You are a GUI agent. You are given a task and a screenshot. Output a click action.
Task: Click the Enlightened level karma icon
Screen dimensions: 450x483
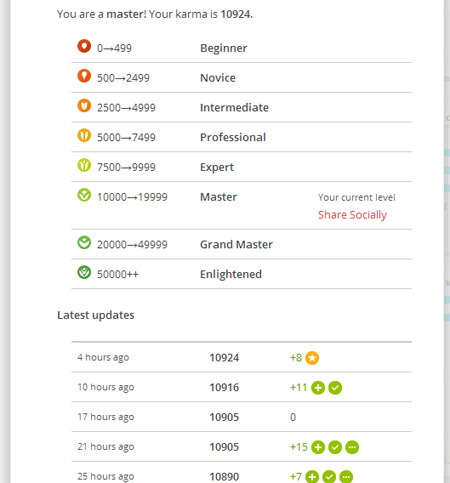click(x=84, y=272)
